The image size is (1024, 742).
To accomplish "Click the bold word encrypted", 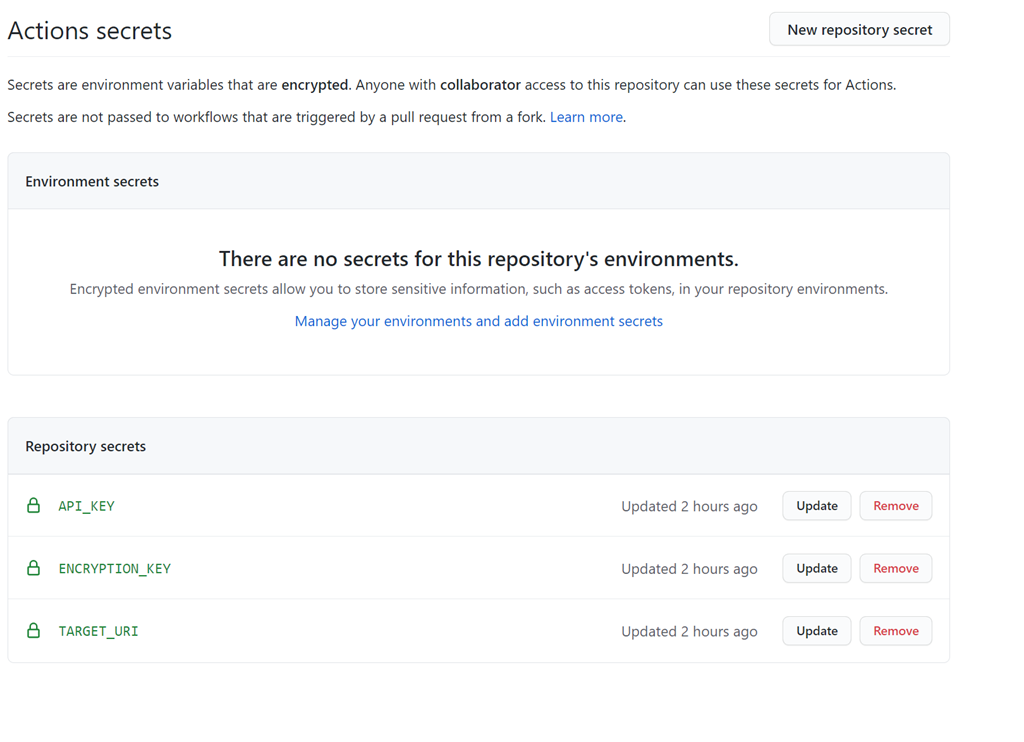I will point(315,85).
